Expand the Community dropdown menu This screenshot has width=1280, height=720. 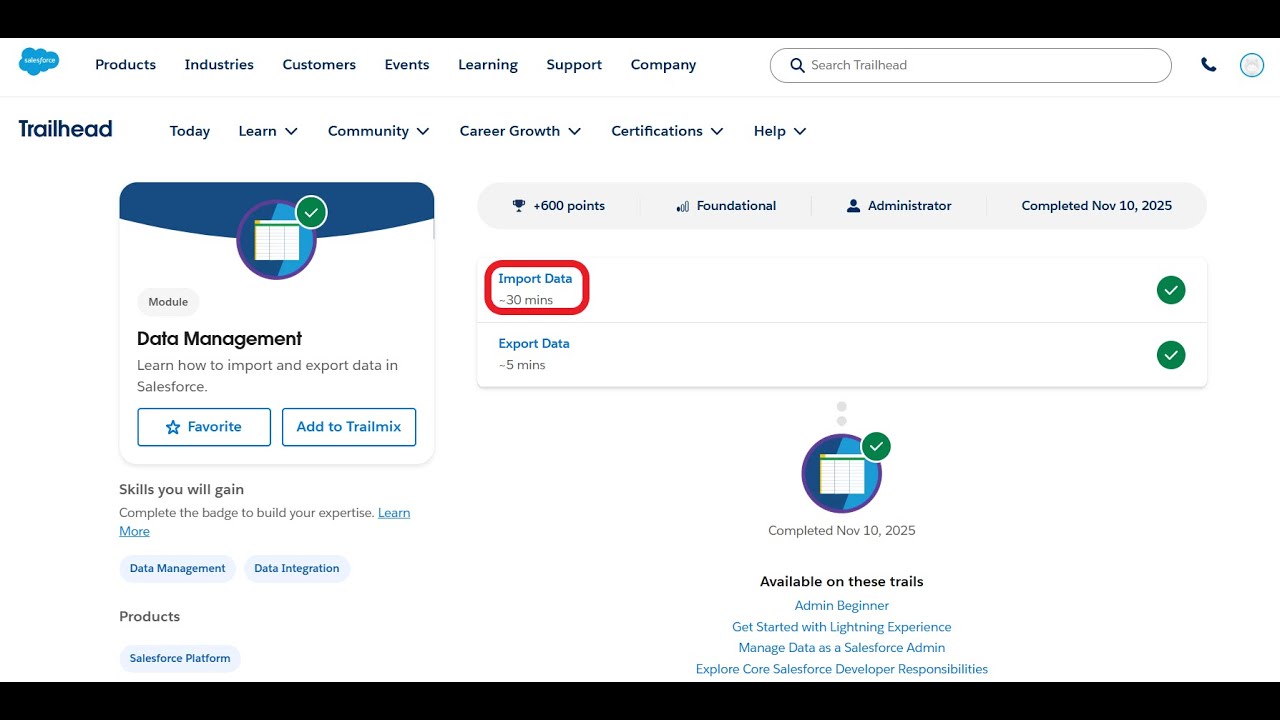(x=379, y=131)
